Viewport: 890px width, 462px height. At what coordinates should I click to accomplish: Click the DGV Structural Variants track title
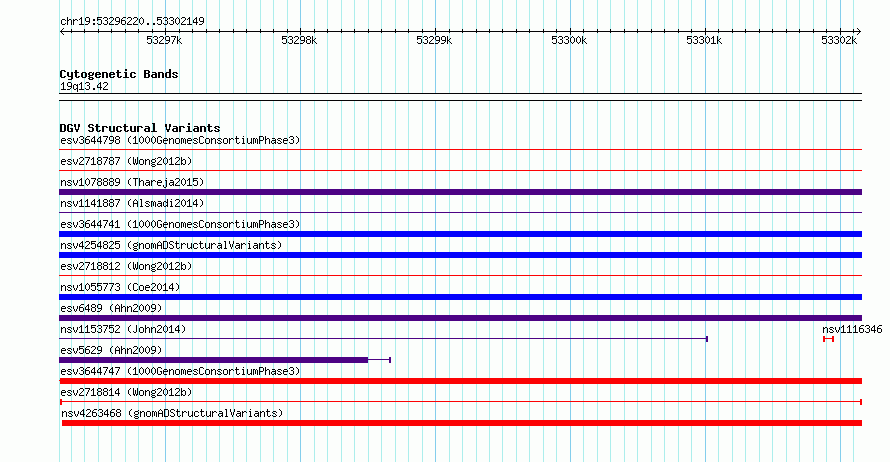pos(140,128)
